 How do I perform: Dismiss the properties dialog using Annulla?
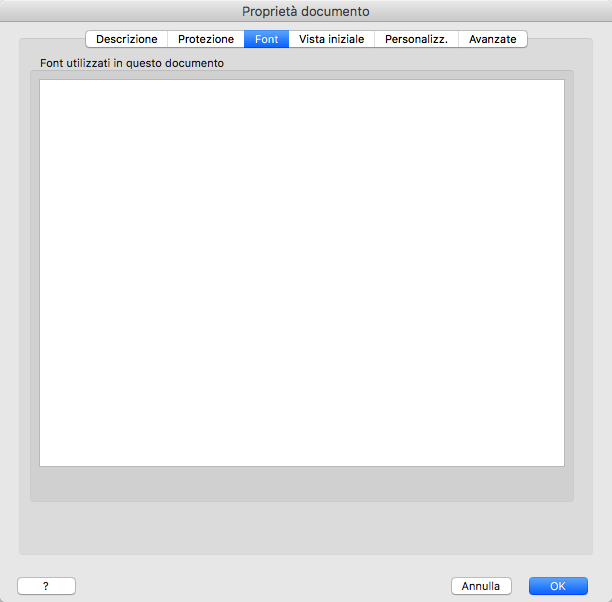pos(481,586)
